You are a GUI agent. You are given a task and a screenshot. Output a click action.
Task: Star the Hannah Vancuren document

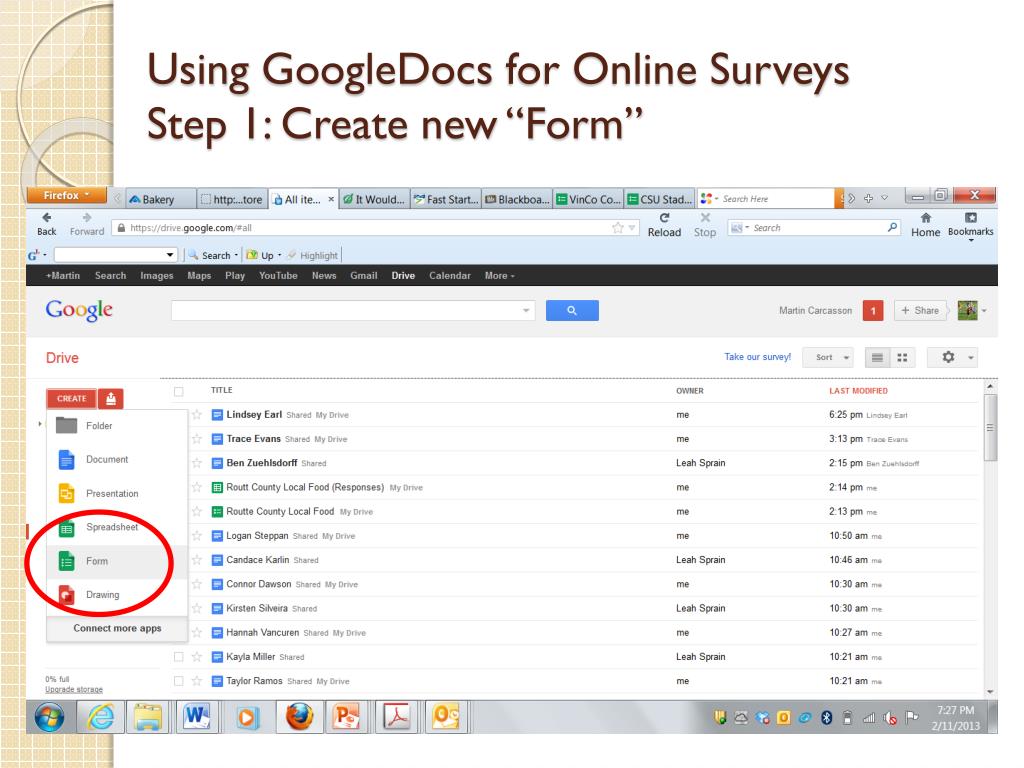click(197, 632)
